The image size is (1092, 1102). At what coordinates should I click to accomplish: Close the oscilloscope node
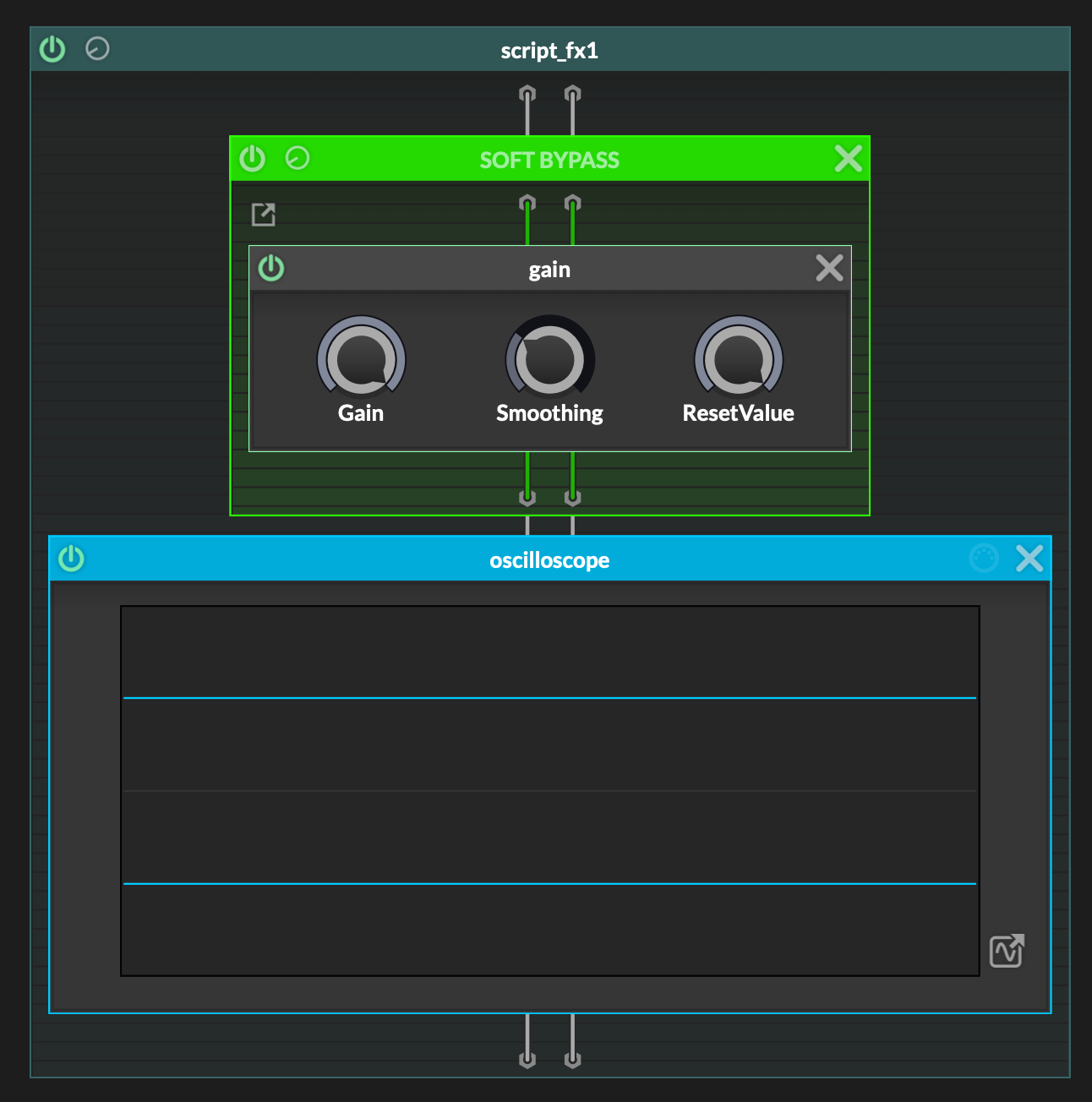(1029, 559)
